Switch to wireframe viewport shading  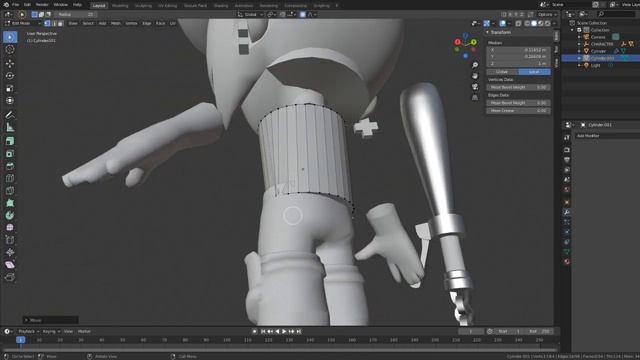coord(527,23)
